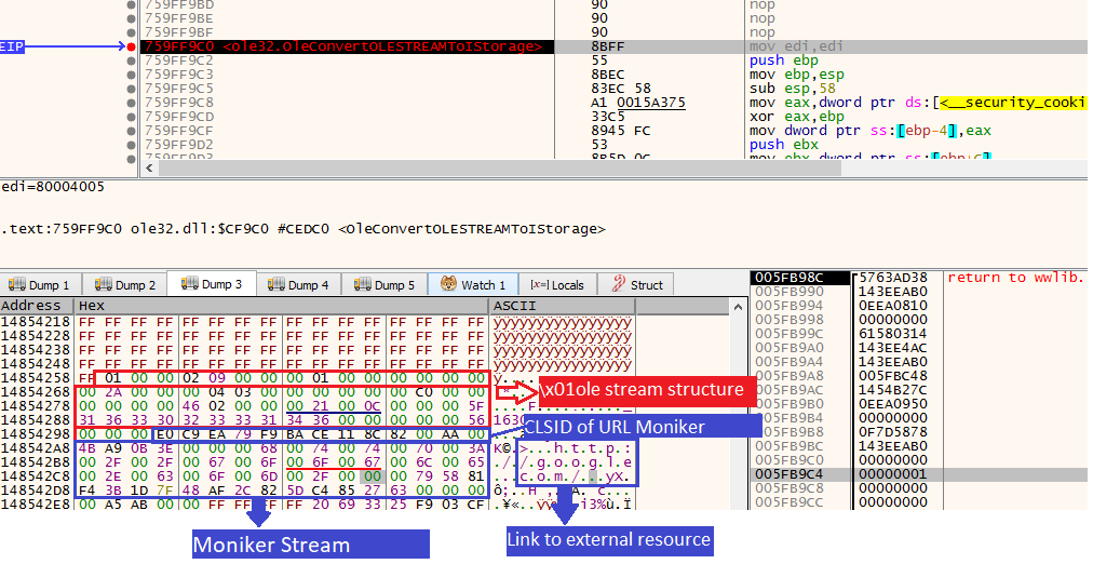Open the Watch 1 dog icon
The width and height of the screenshot is (1093, 564).
click(x=447, y=285)
